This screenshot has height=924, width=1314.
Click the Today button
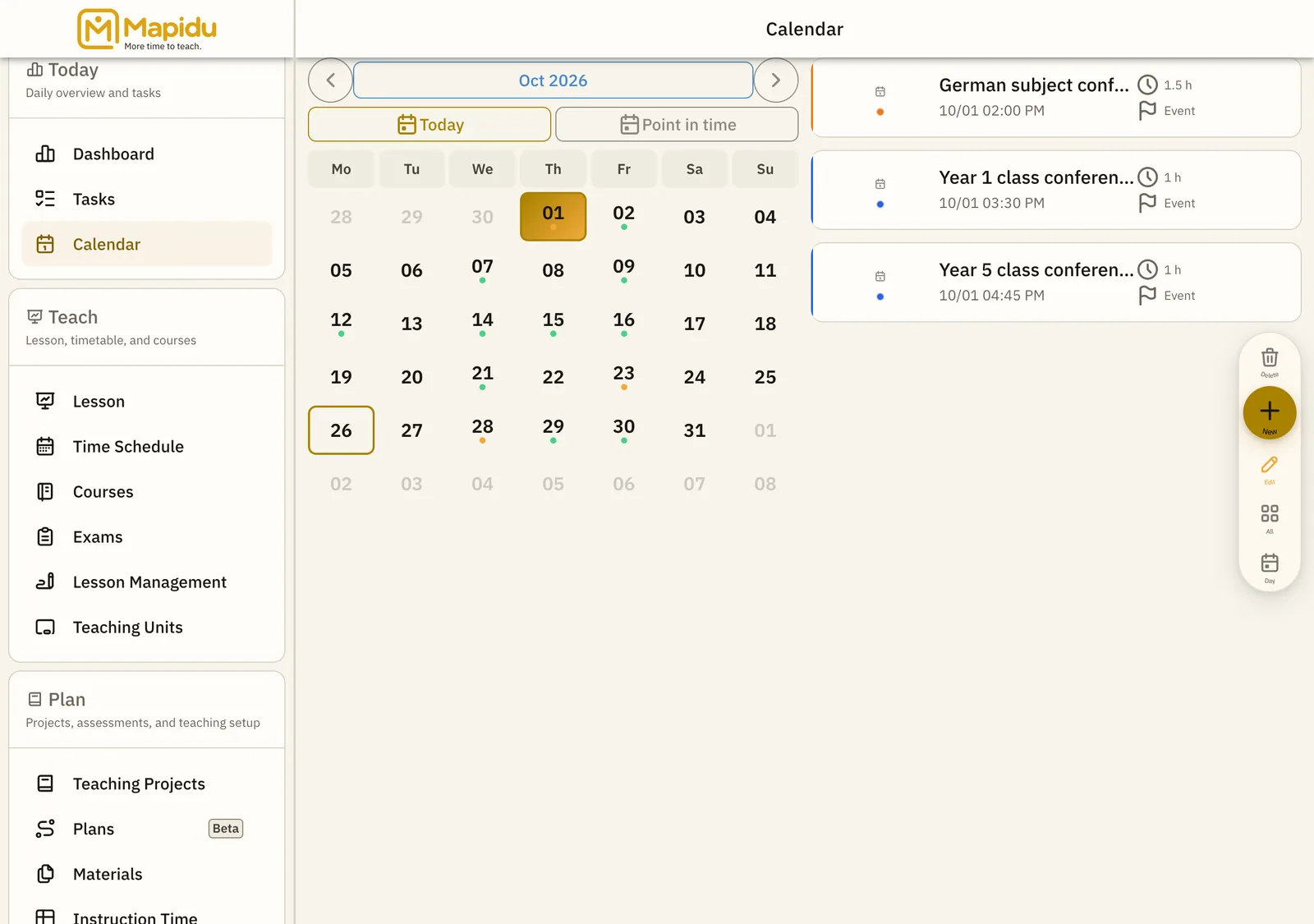[x=430, y=125]
